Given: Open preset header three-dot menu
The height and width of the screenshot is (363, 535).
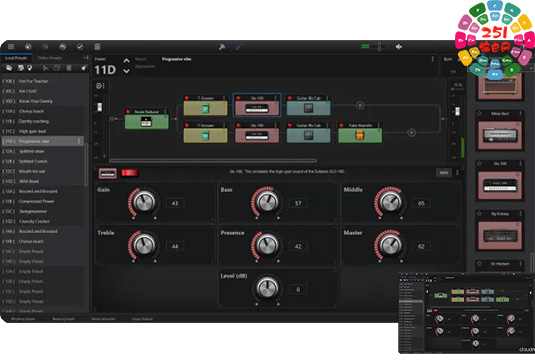Looking at the screenshot, I should tap(433, 59).
